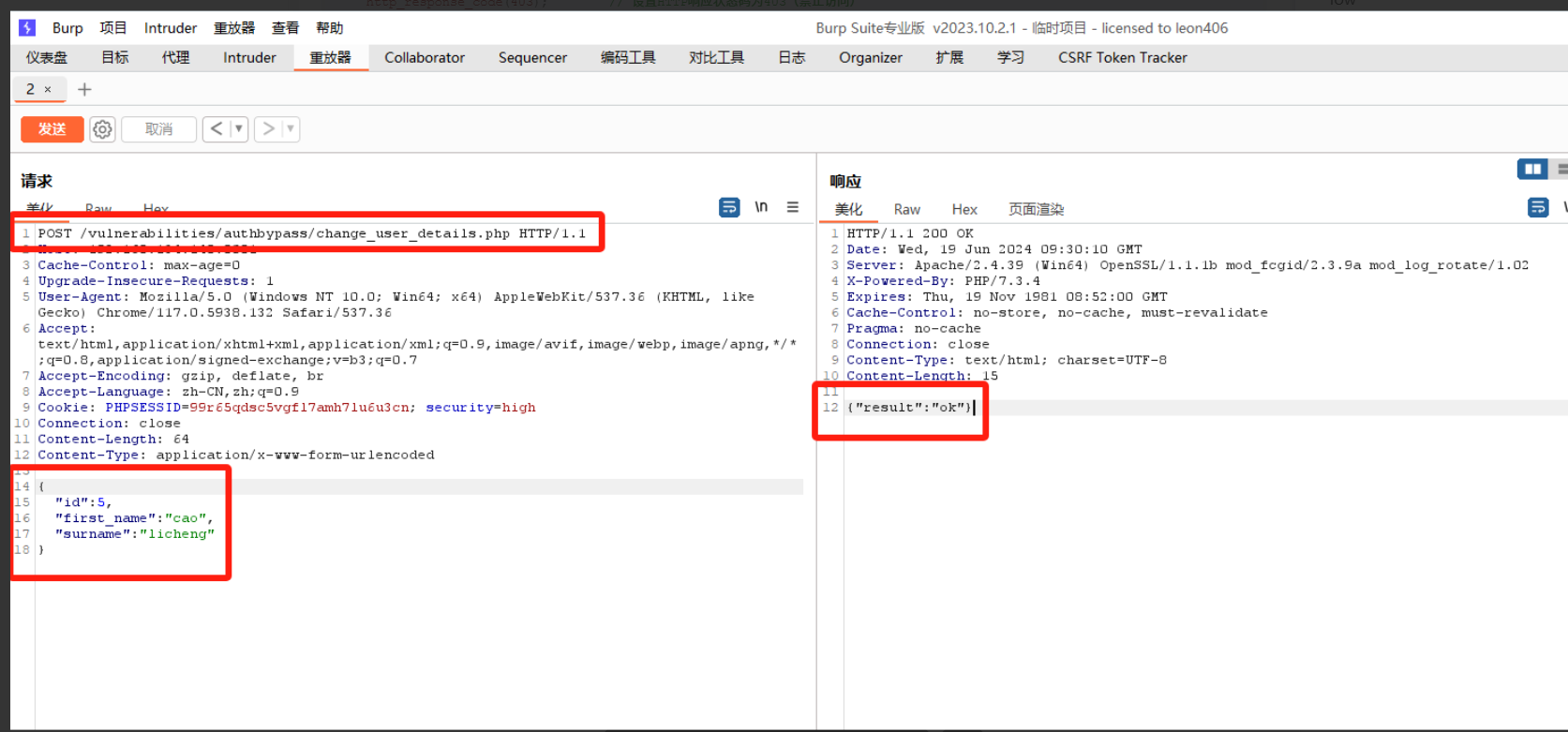Close repeater tab 2 with the x

click(x=48, y=90)
